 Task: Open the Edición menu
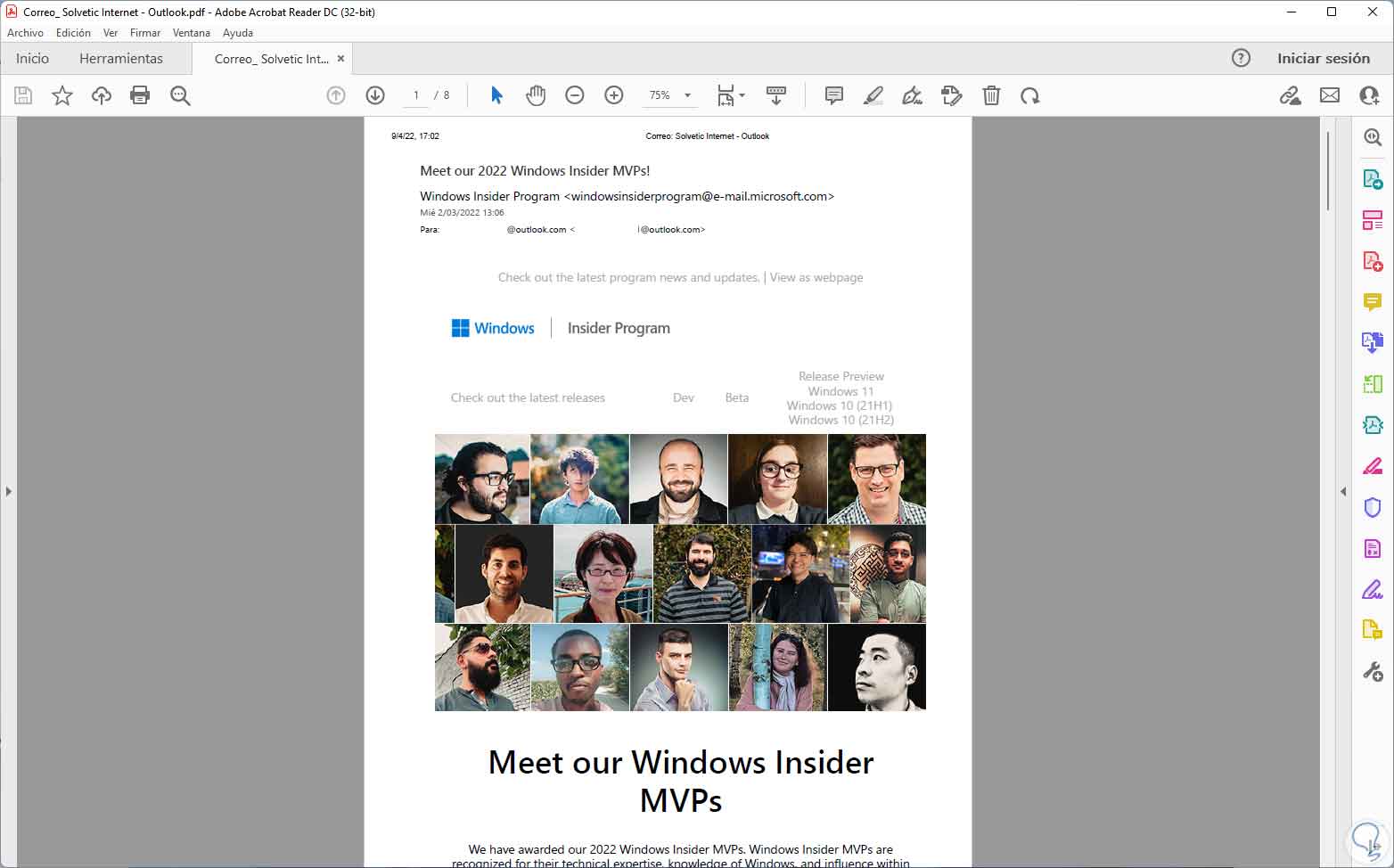pyautogui.click(x=73, y=33)
